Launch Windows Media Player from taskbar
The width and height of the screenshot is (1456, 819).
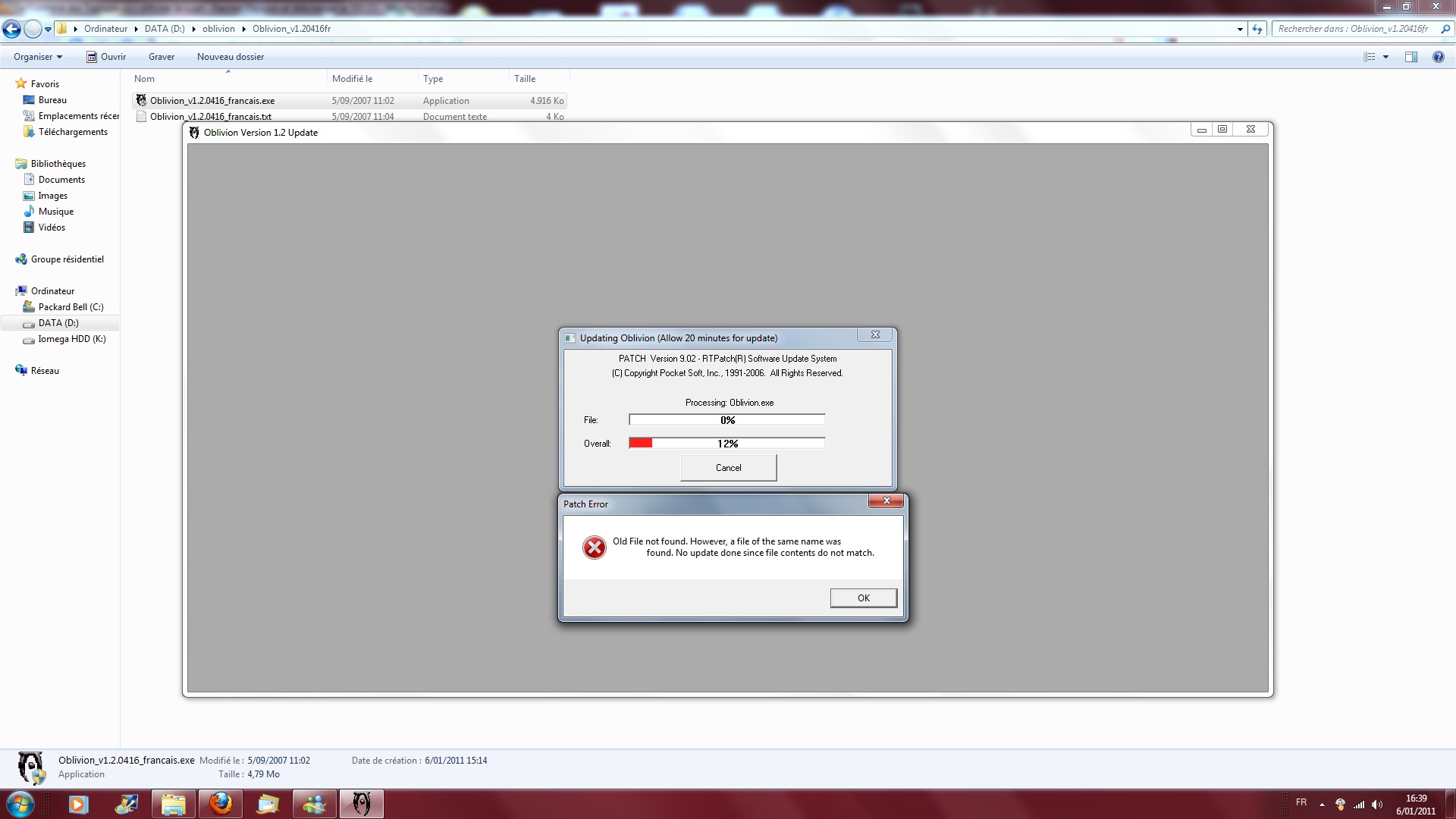[78, 804]
